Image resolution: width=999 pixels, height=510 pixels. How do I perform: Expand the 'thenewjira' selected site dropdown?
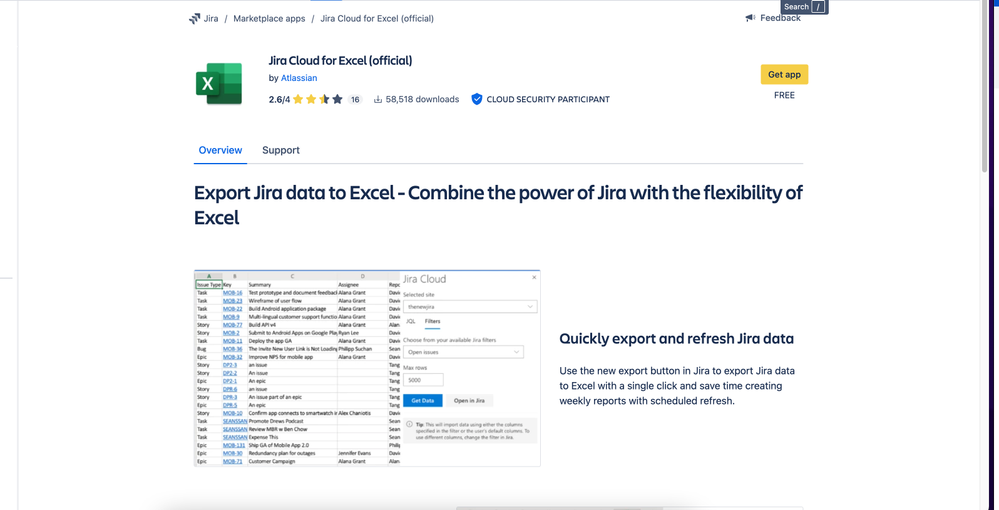(470, 307)
